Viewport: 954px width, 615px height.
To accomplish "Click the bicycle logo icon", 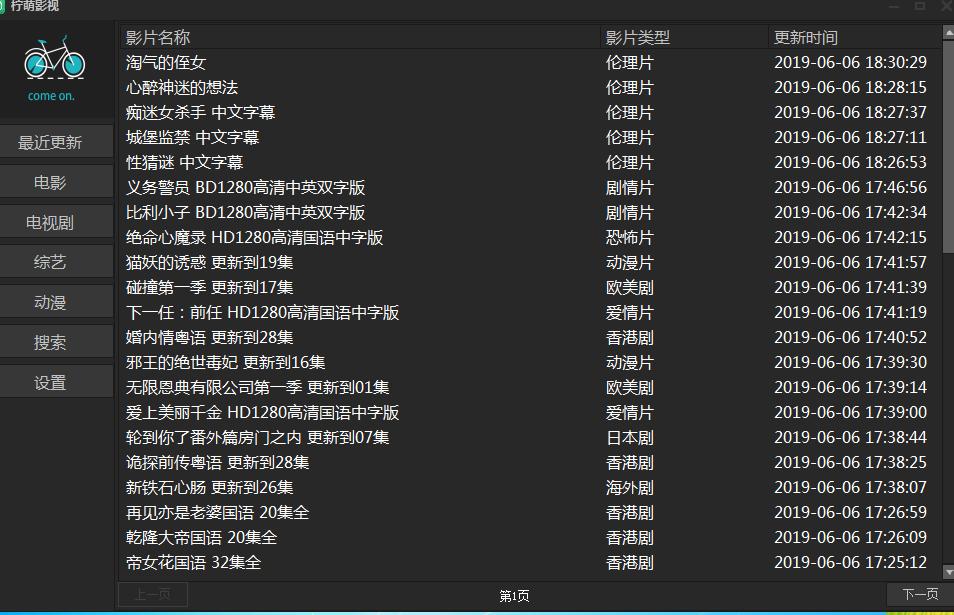I will click(x=54, y=57).
